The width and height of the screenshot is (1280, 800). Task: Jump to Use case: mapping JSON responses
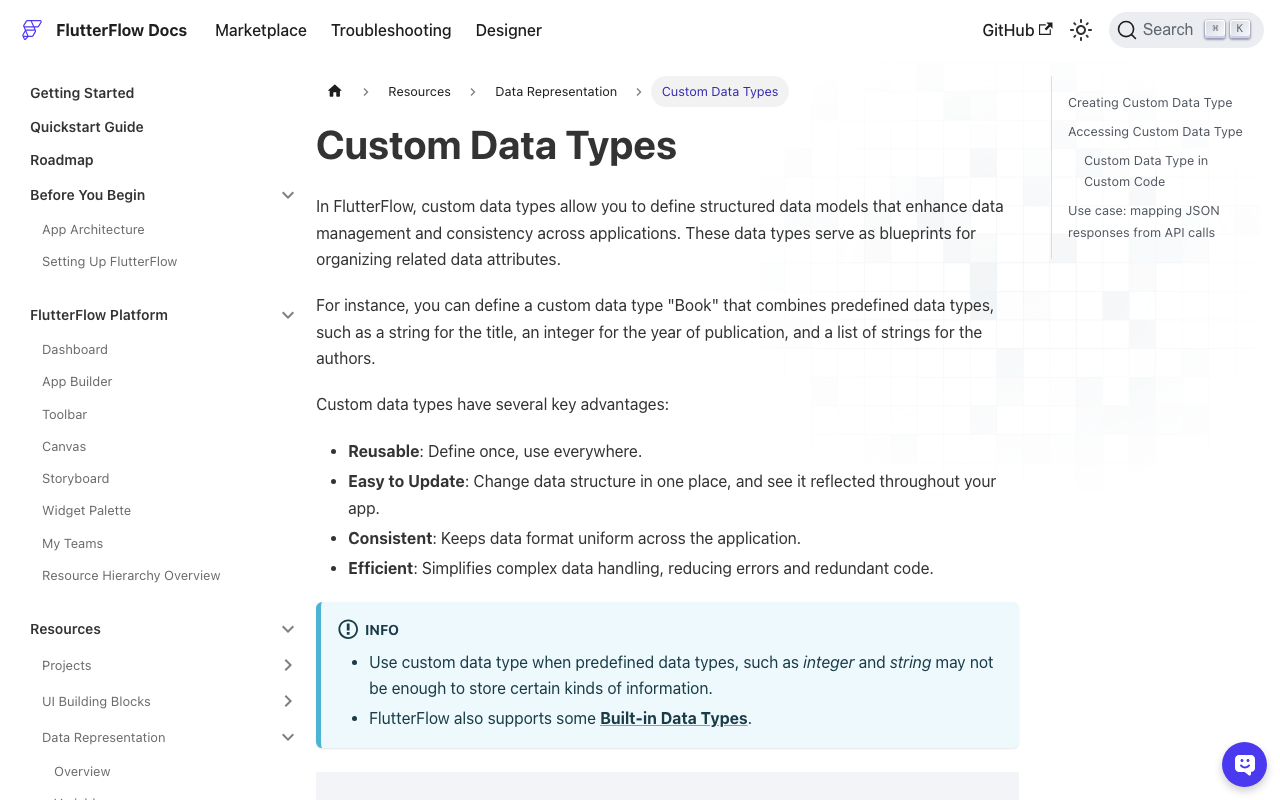[1143, 221]
